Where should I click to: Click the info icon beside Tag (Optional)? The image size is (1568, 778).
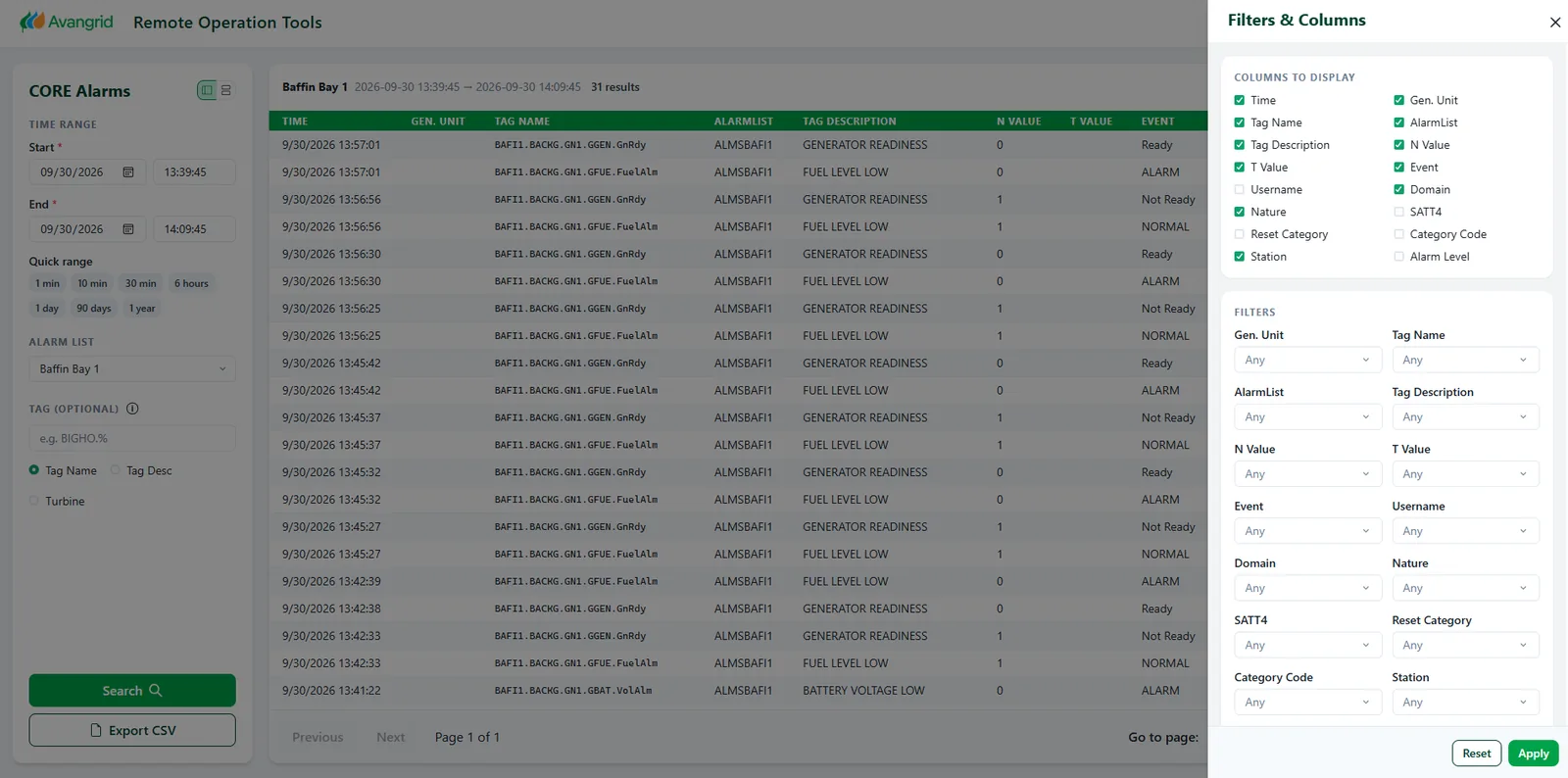pos(132,409)
